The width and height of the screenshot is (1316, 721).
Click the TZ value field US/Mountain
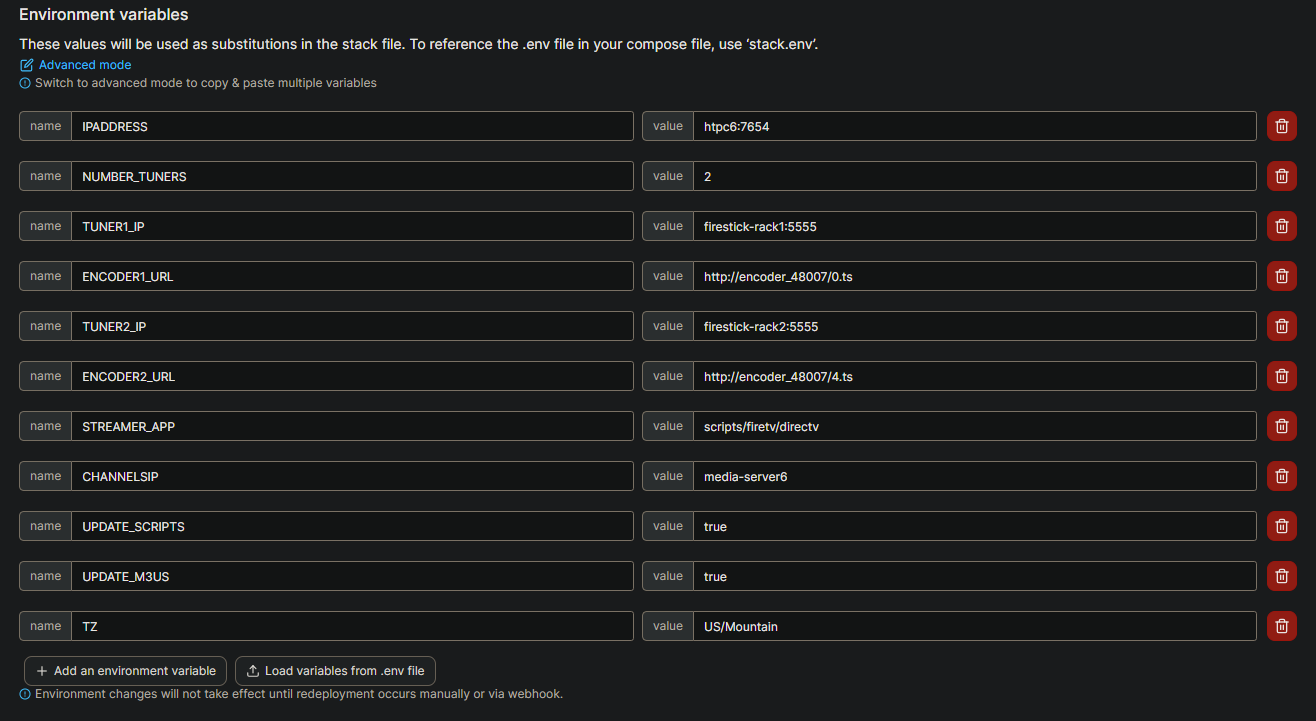click(974, 626)
